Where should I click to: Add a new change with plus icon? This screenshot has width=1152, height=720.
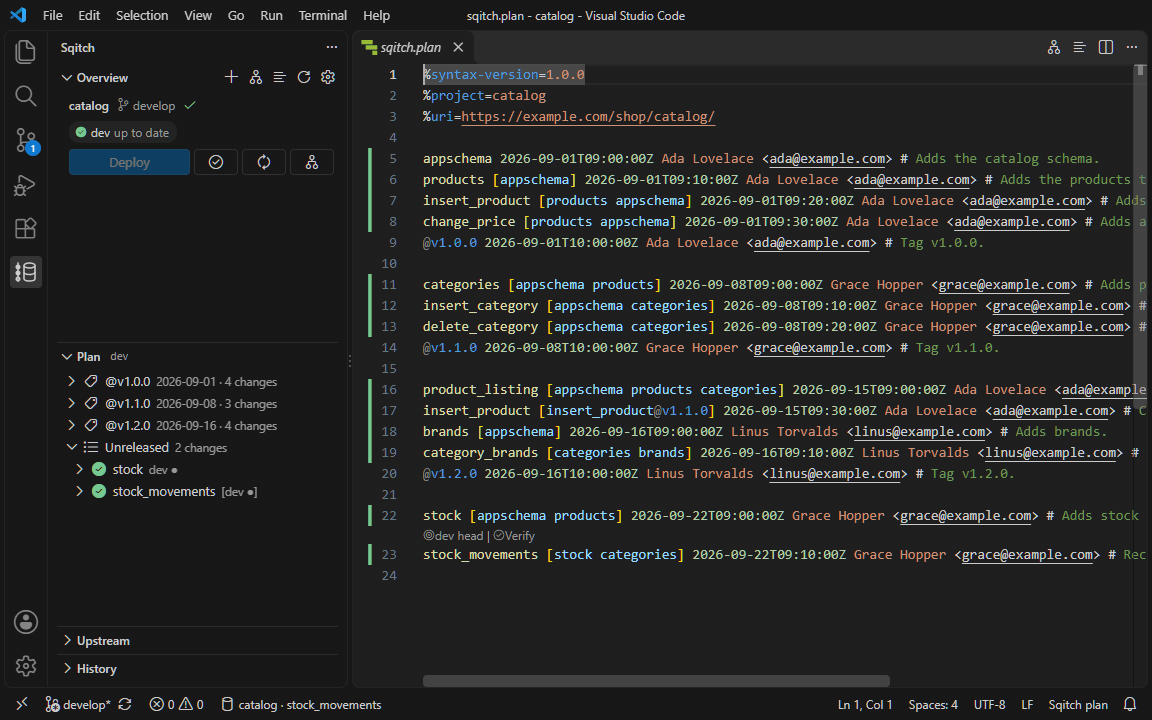(231, 77)
